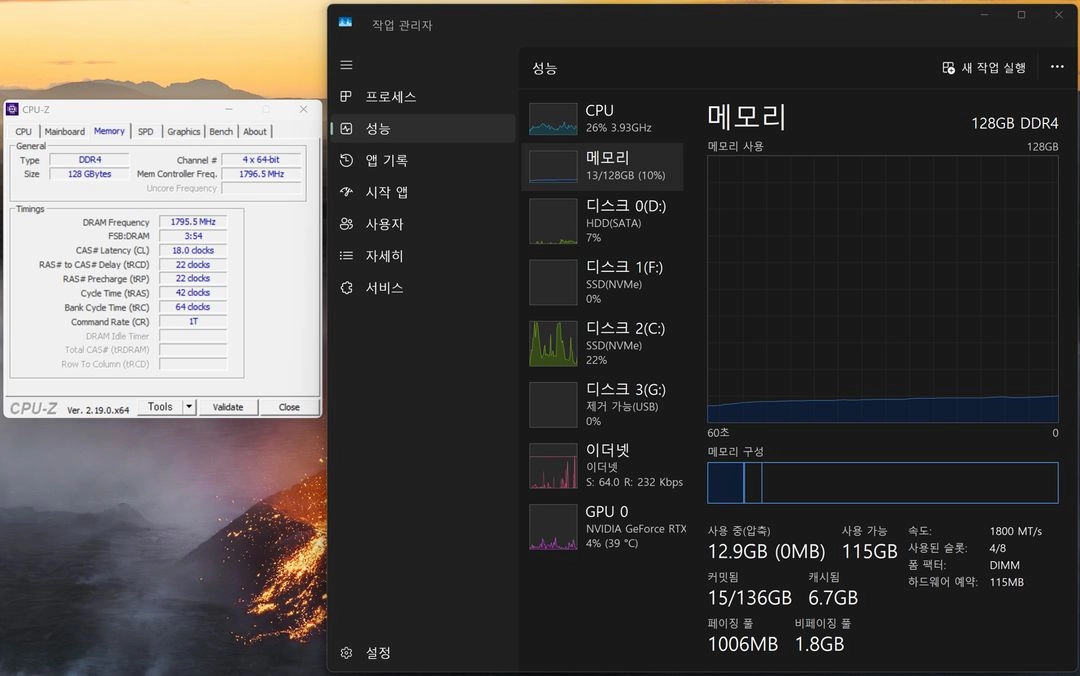
Task: Click the '새 작업 실행' run new task label
Action: [x=994, y=68]
